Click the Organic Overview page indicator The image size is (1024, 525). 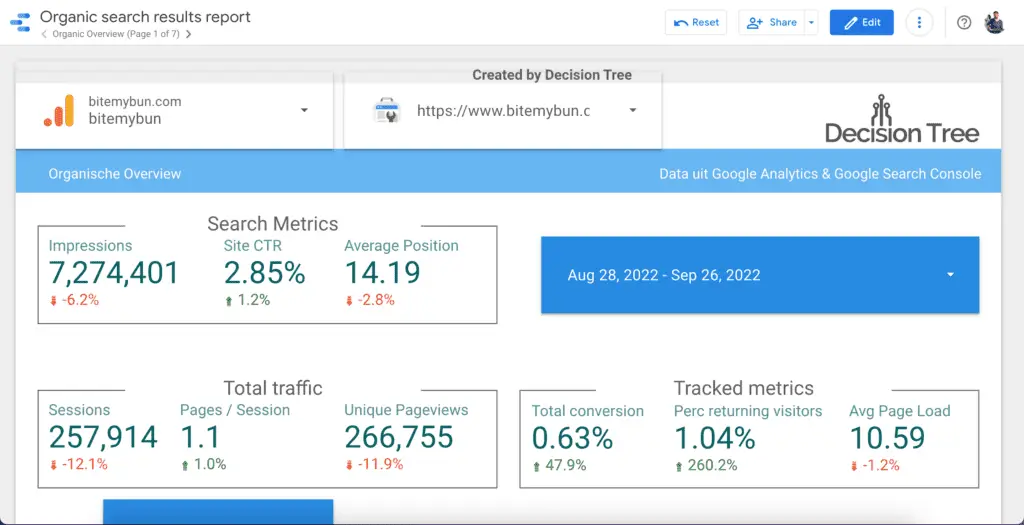pos(116,34)
